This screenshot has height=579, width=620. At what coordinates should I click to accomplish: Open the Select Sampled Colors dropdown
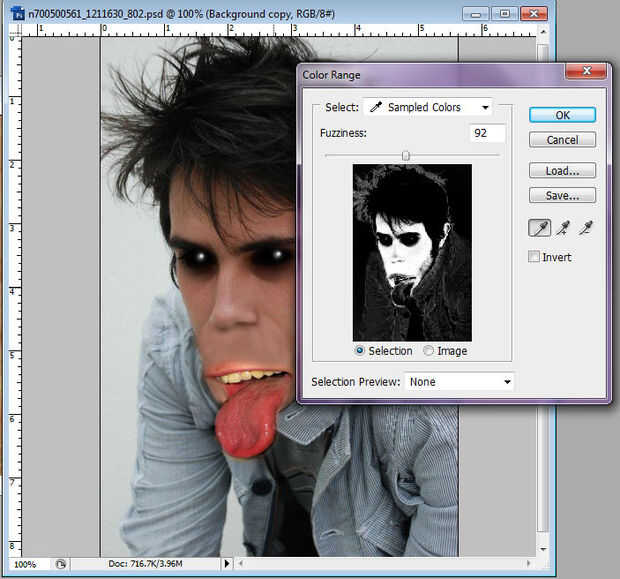coord(428,107)
